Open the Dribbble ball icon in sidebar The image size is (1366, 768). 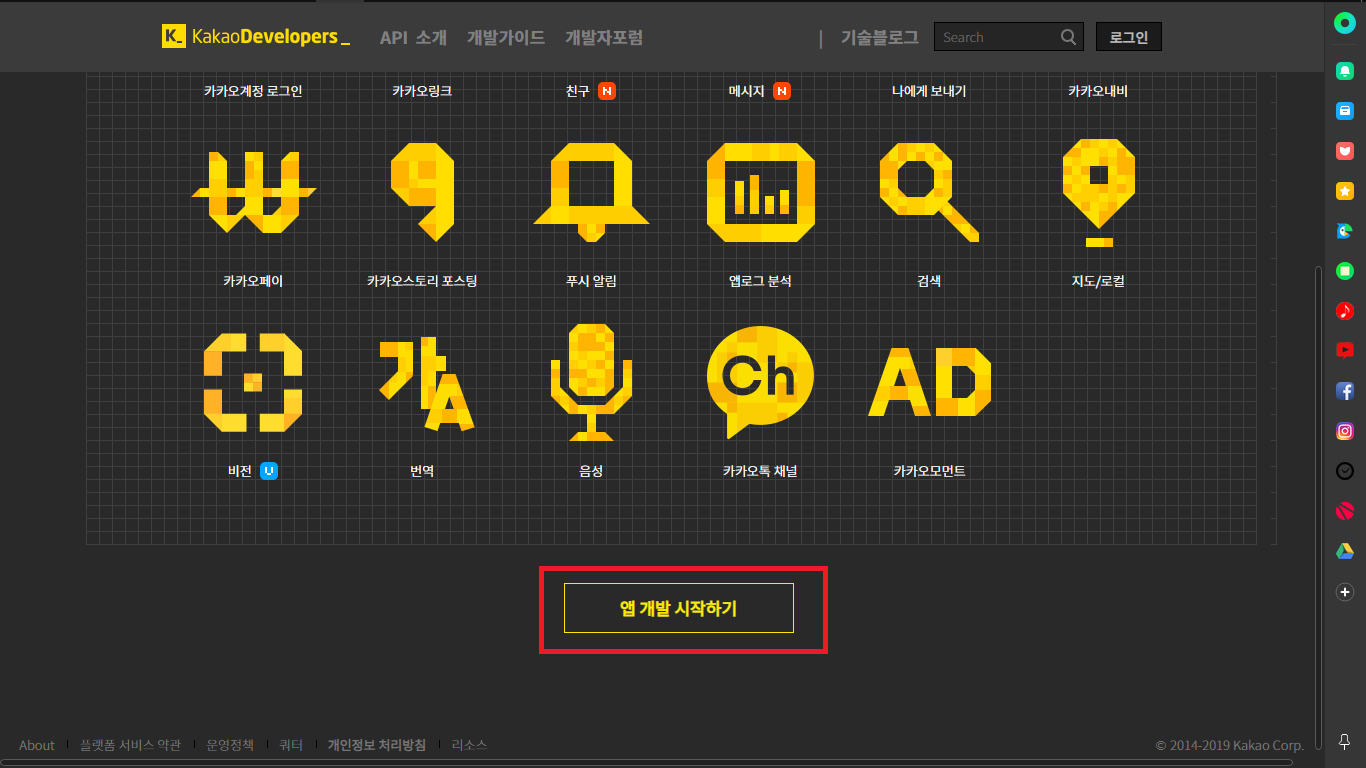pyautogui.click(x=1345, y=511)
